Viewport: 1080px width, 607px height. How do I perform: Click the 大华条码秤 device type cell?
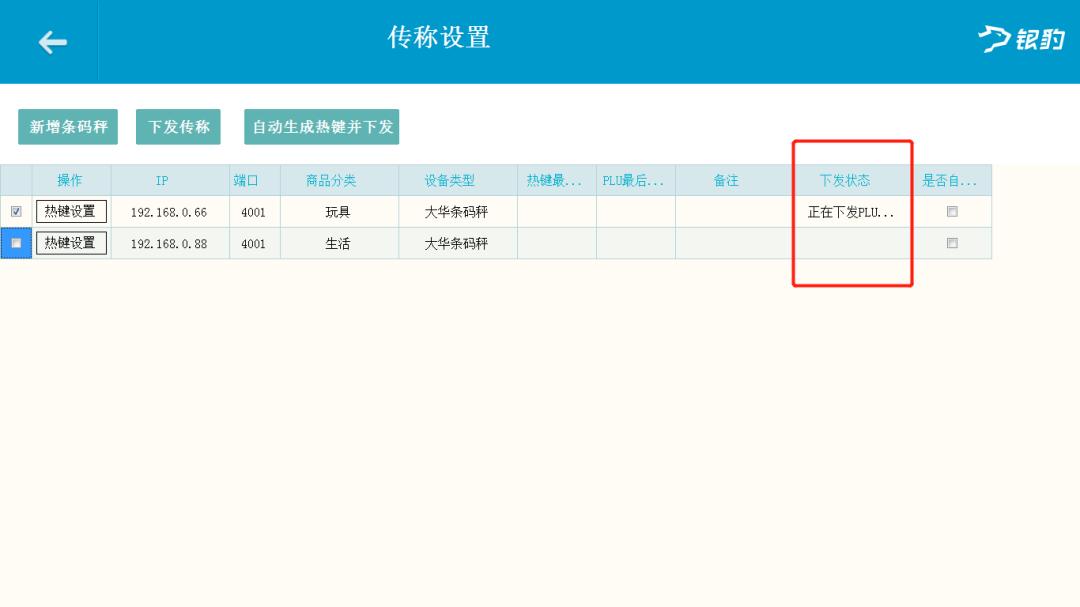(457, 211)
